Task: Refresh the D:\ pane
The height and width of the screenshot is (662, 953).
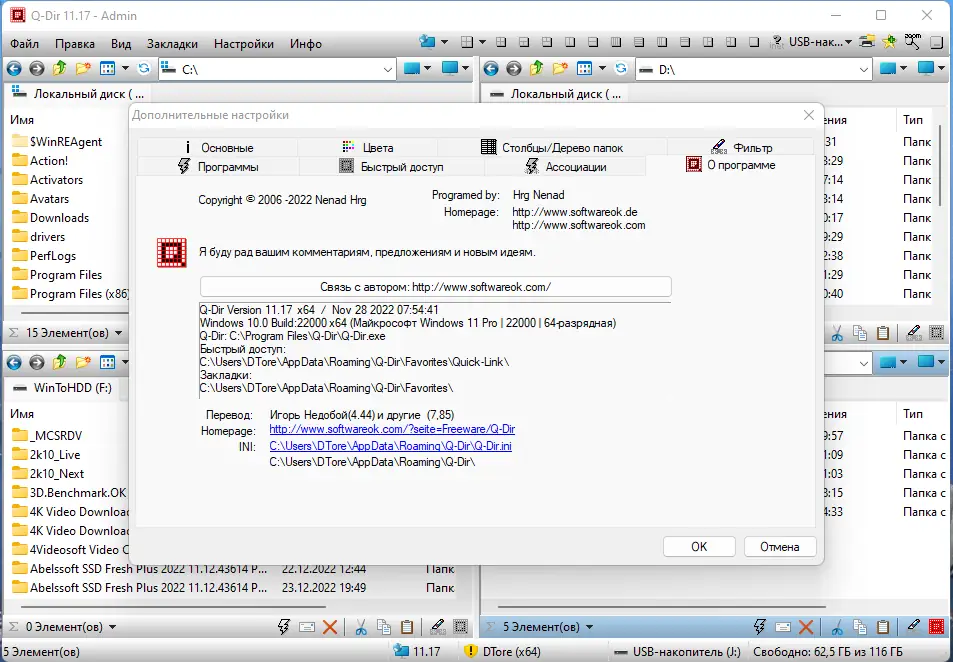Action: [621, 69]
